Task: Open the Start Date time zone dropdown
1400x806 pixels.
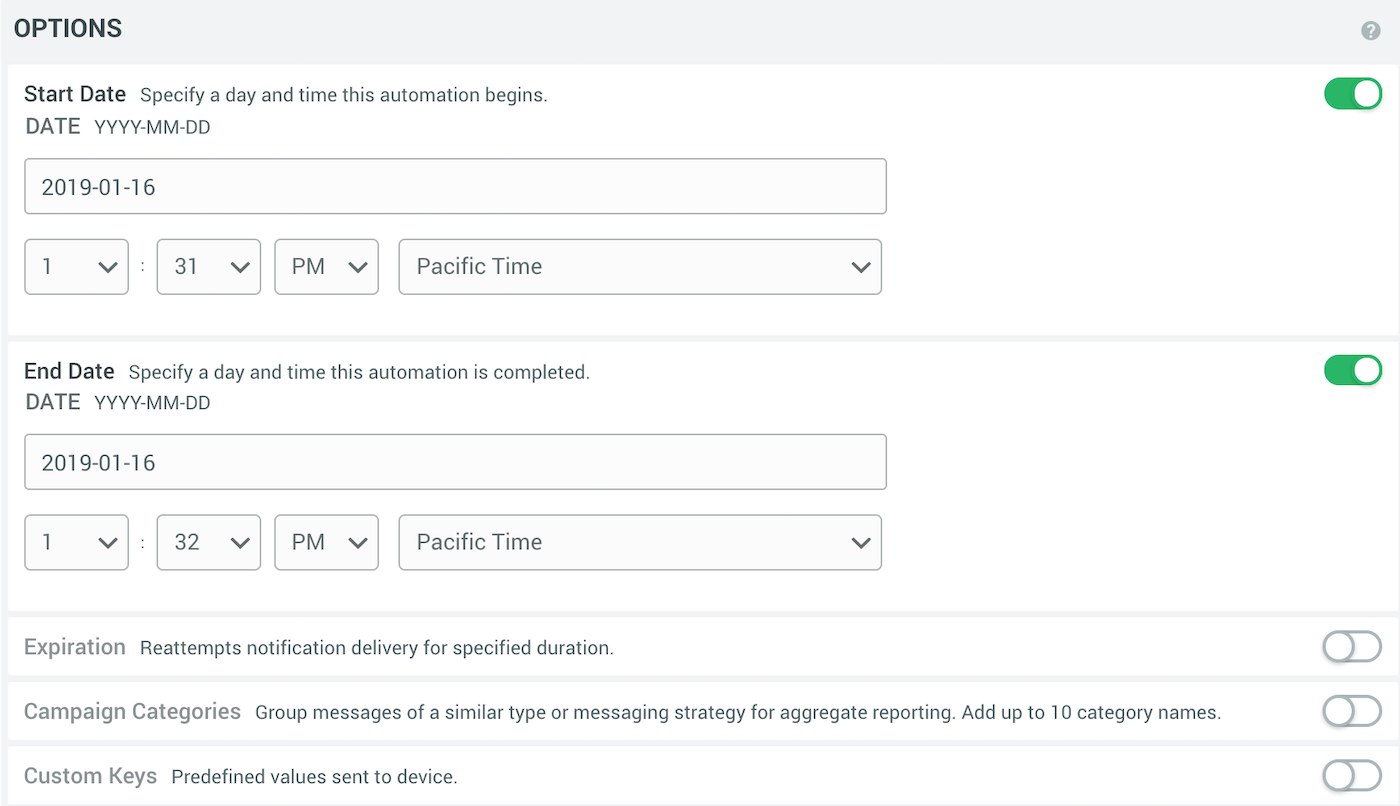Action: tap(640, 266)
